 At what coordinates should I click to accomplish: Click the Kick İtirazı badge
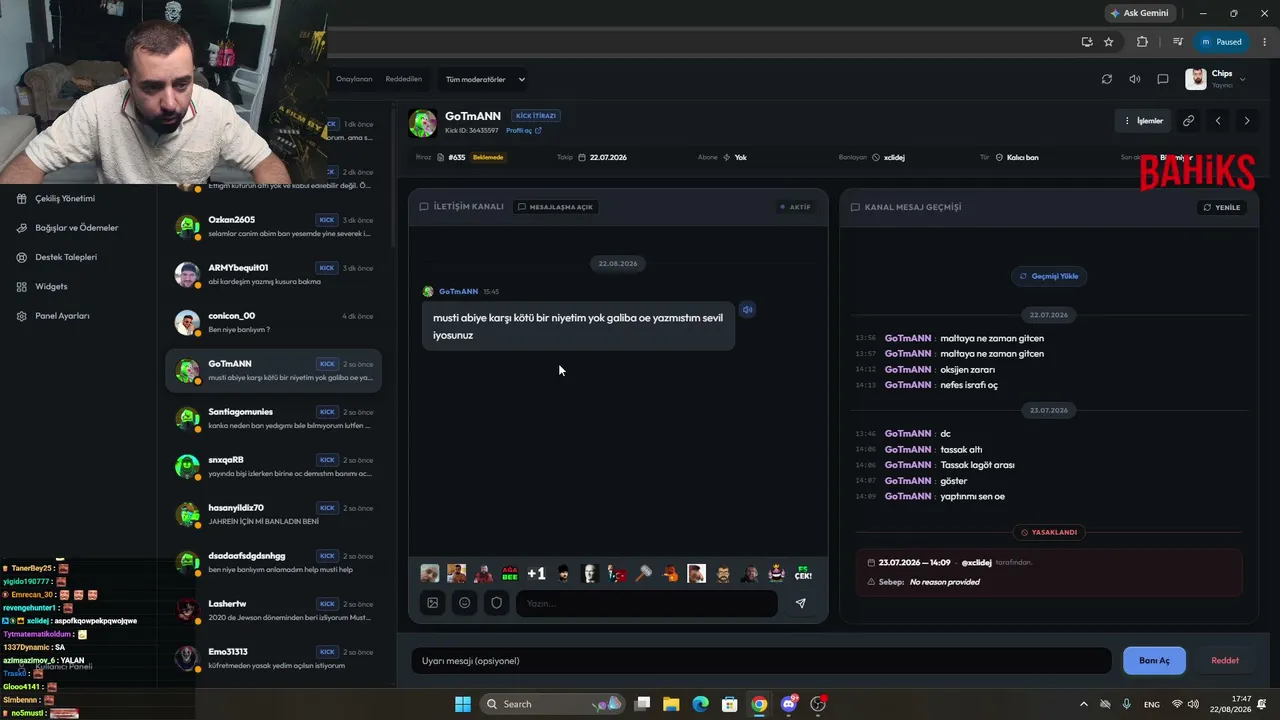pos(536,116)
